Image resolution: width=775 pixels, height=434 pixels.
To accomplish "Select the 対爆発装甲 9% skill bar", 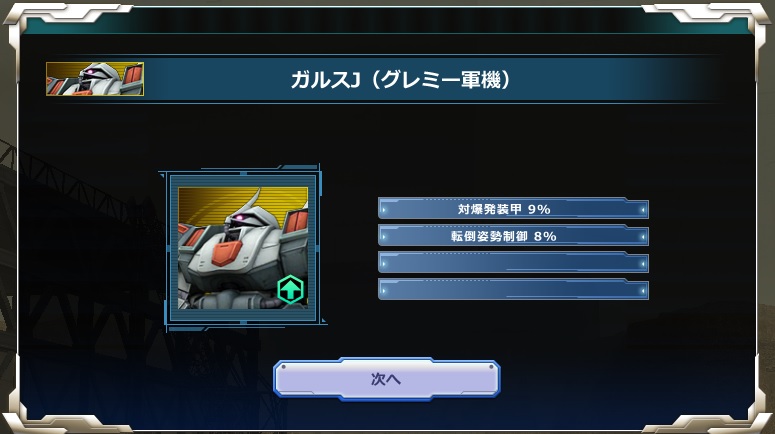I will click(x=513, y=209).
